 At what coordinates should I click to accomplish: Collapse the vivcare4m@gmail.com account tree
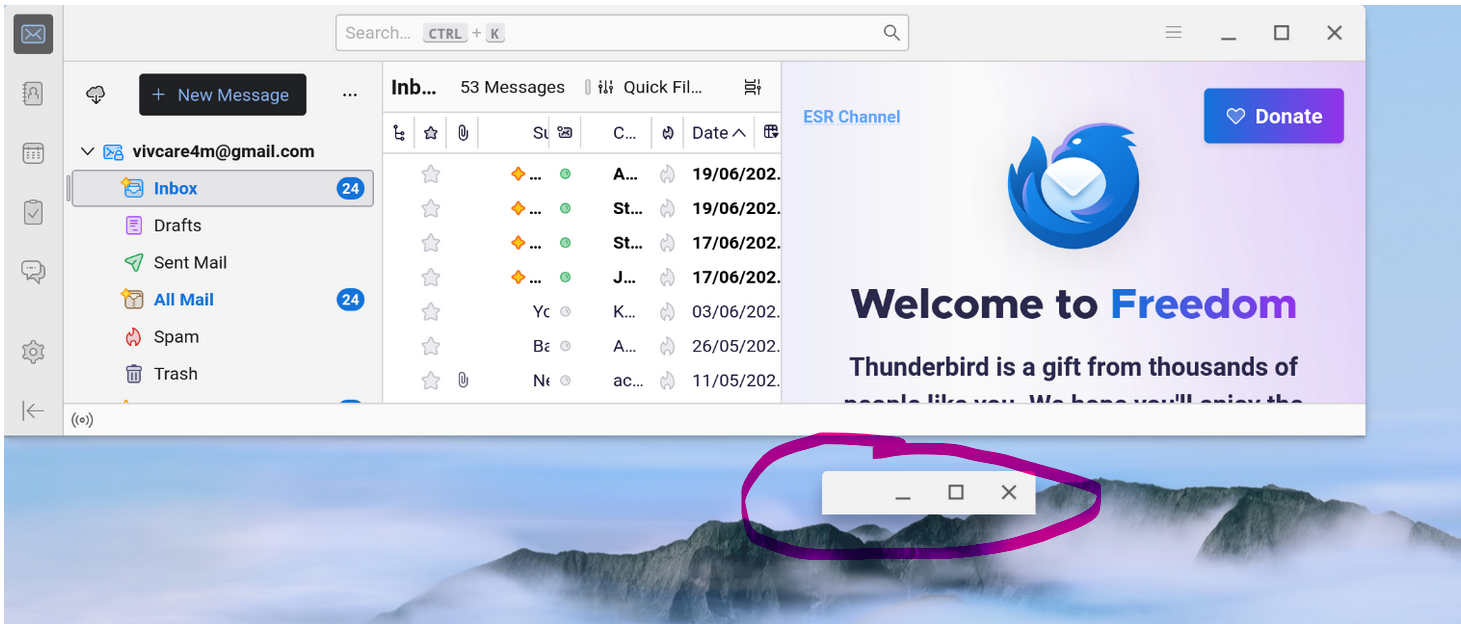pos(88,152)
